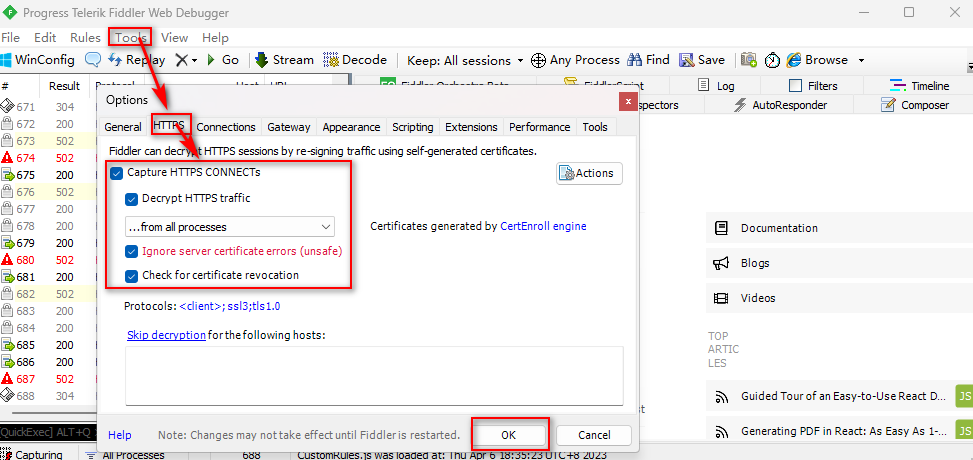
Task: Expand the Remove X dropdown arrow
Action: pos(194,61)
